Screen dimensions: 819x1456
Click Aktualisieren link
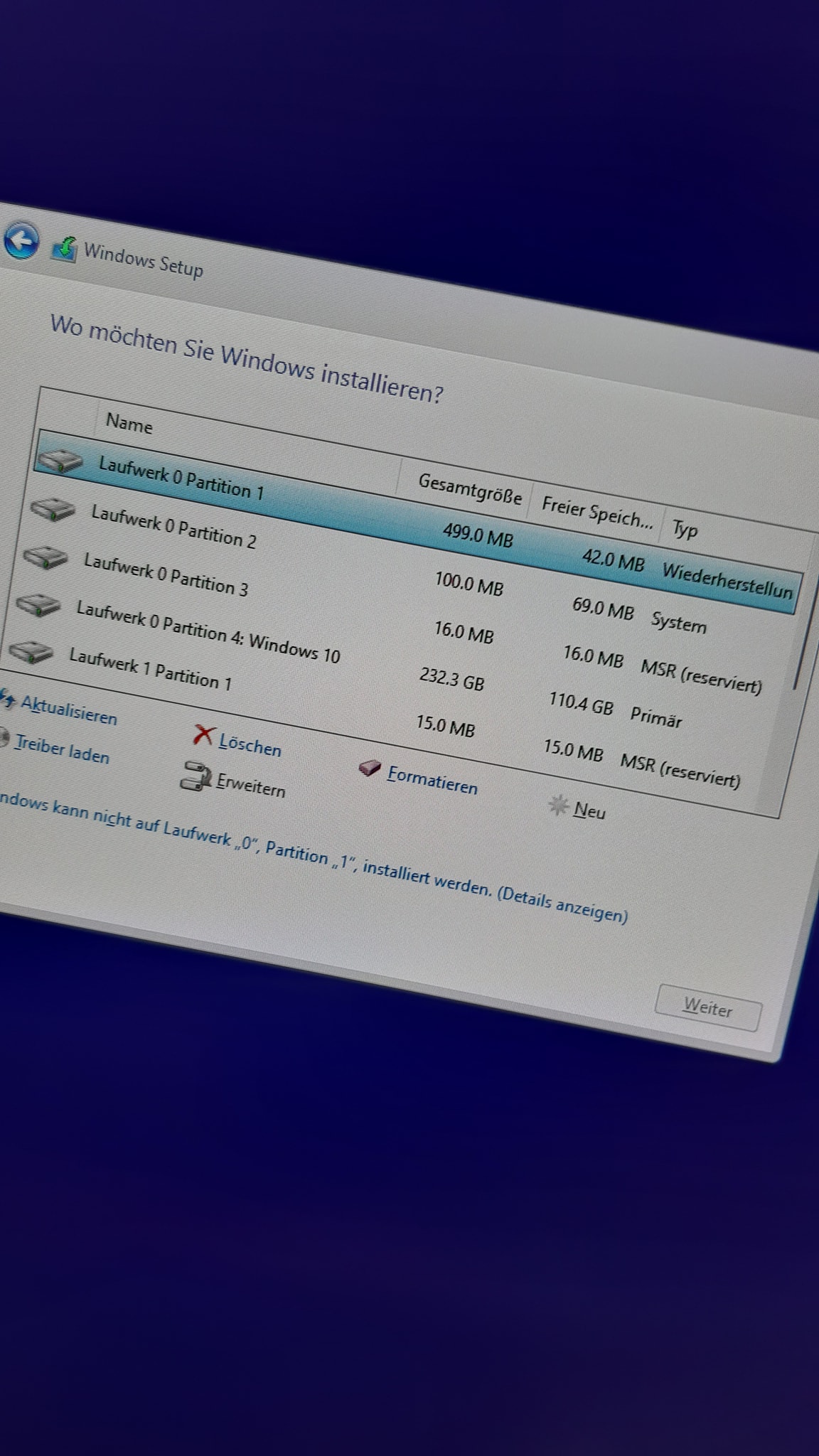pyautogui.click(x=69, y=710)
